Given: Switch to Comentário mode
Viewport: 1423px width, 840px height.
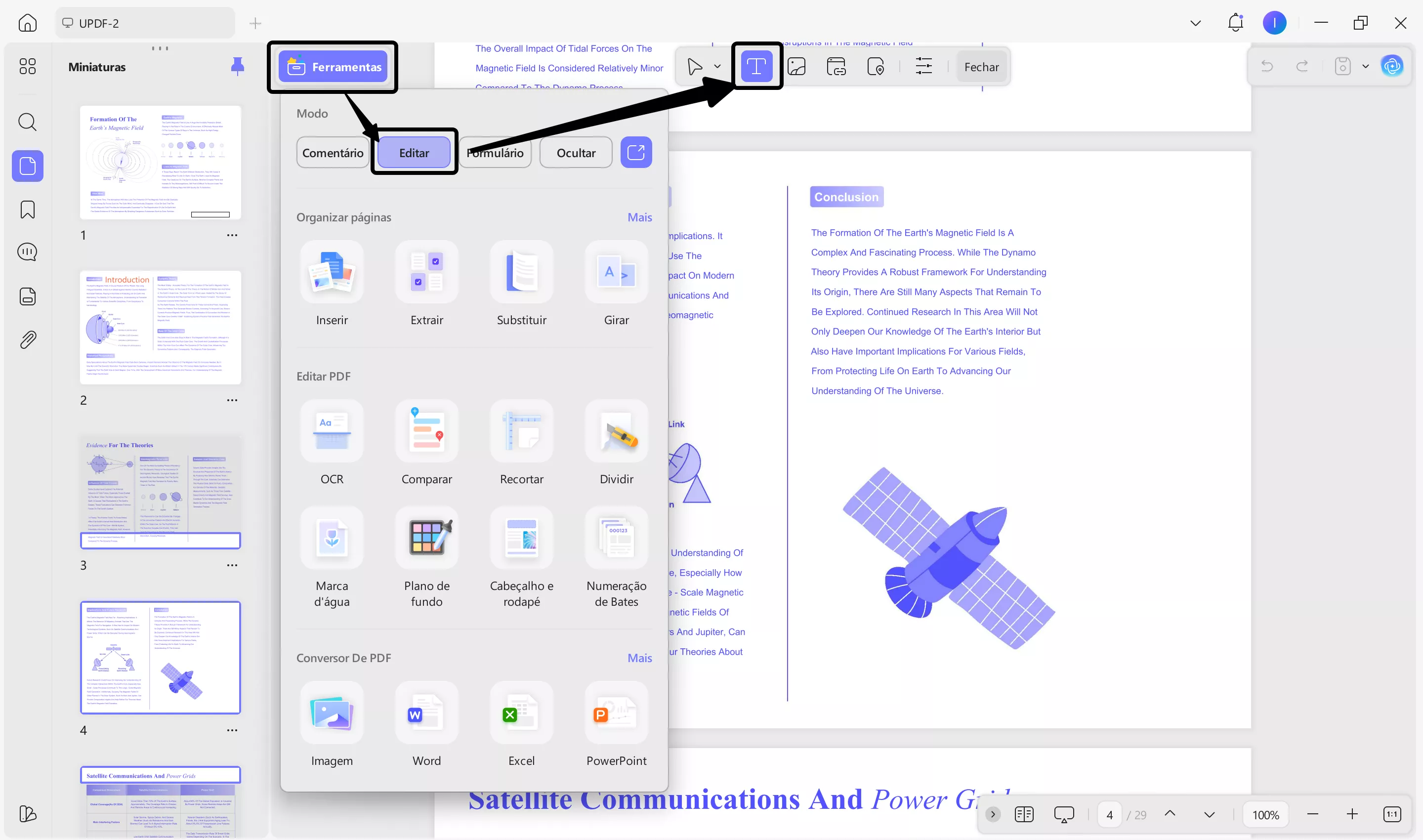Looking at the screenshot, I should [332, 152].
